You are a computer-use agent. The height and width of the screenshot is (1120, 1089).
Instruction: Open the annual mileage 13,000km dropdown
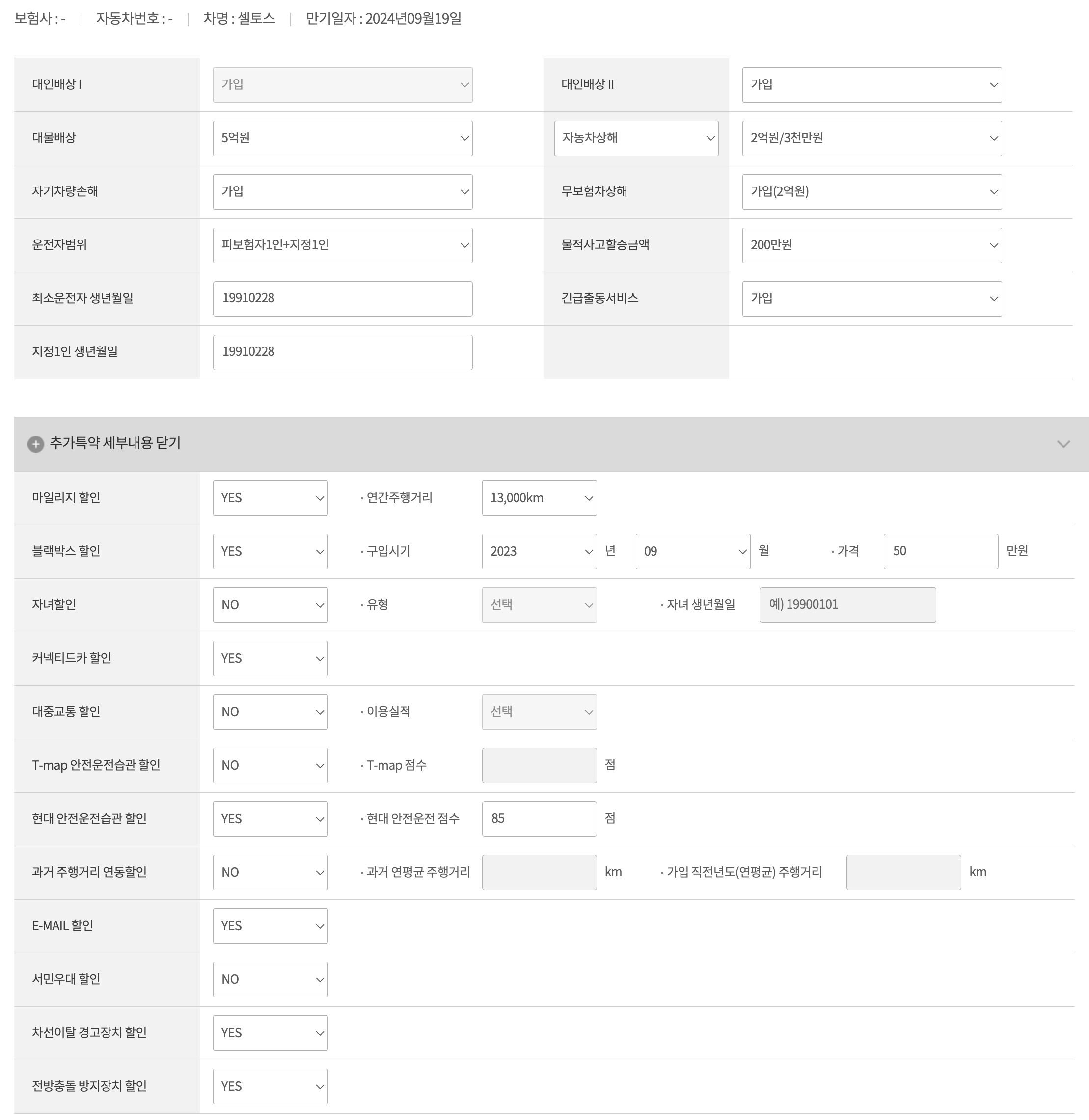click(538, 497)
